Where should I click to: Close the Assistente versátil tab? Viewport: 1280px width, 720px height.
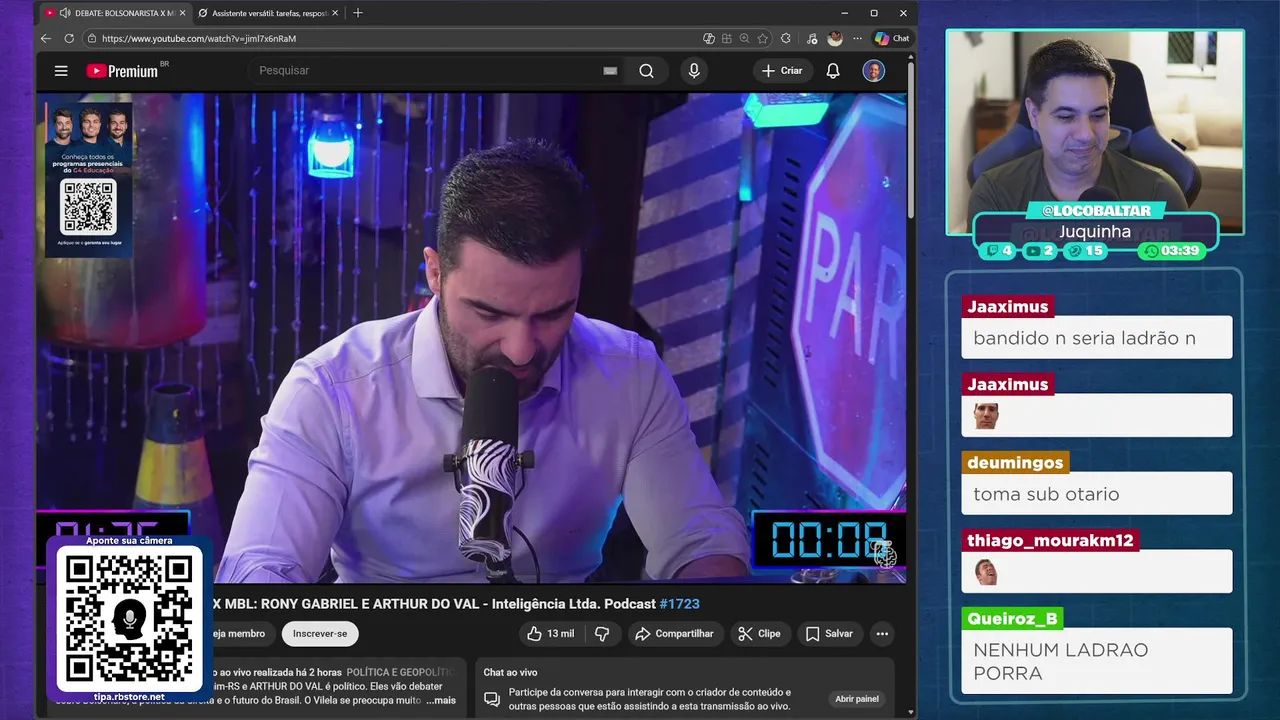point(335,13)
